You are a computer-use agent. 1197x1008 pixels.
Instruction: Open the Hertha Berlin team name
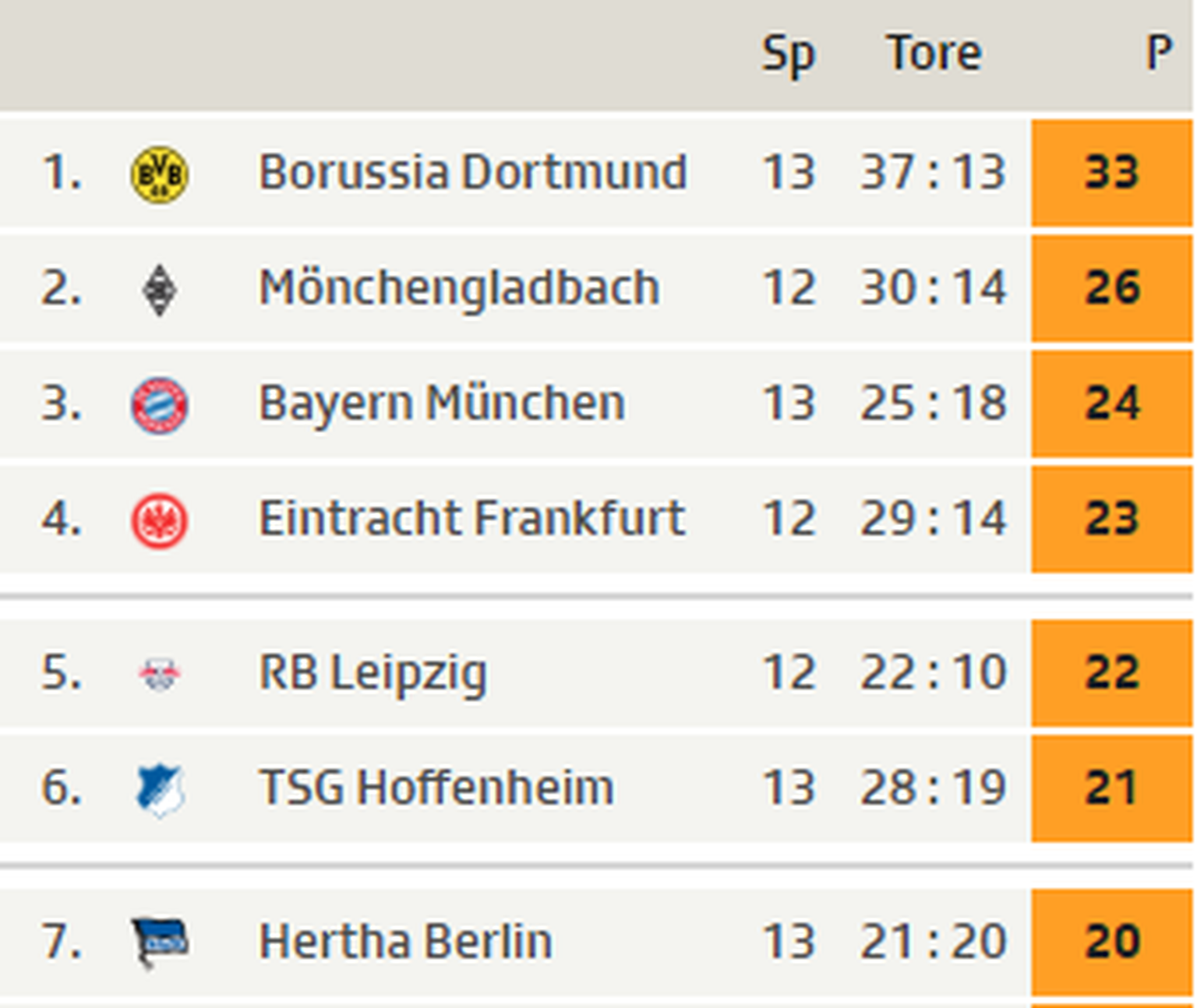pyautogui.click(x=405, y=941)
